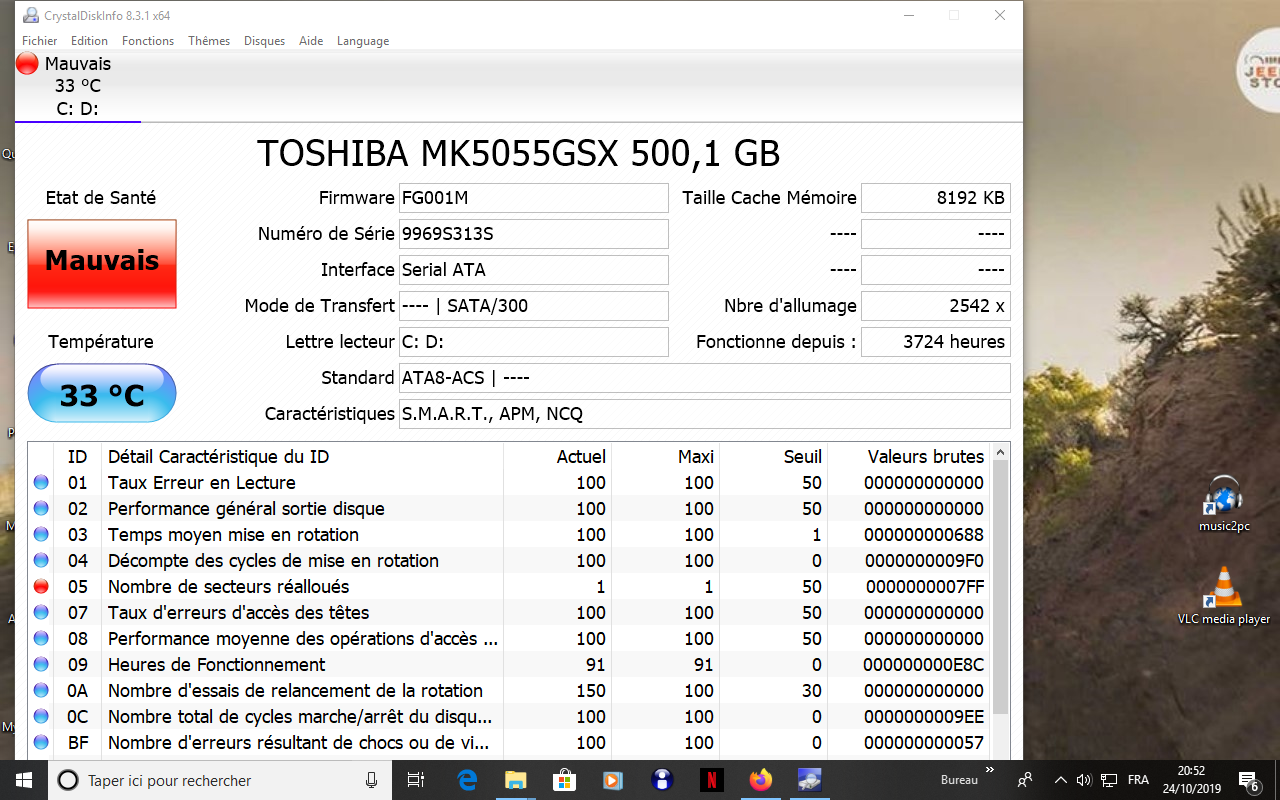Select the Mauvais C: D: disk tab
This screenshot has width=1280, height=800.
click(78, 87)
